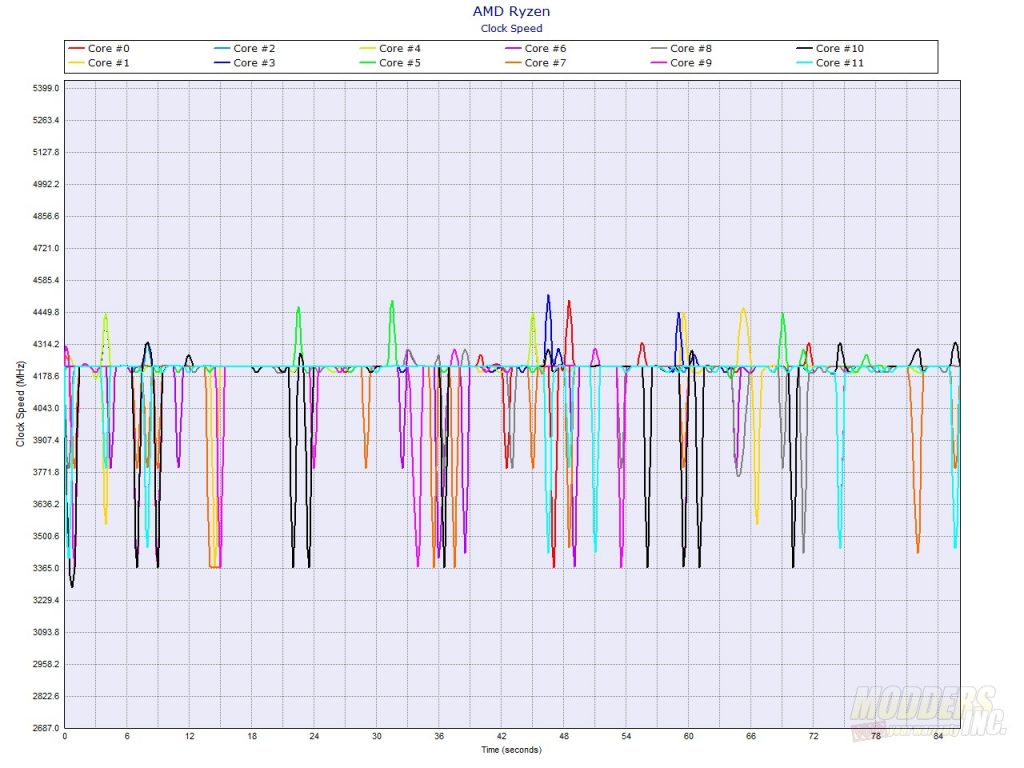Click the Core #5 peak spike near 31 seconds
The width and height of the screenshot is (1024, 768).
pos(392,300)
